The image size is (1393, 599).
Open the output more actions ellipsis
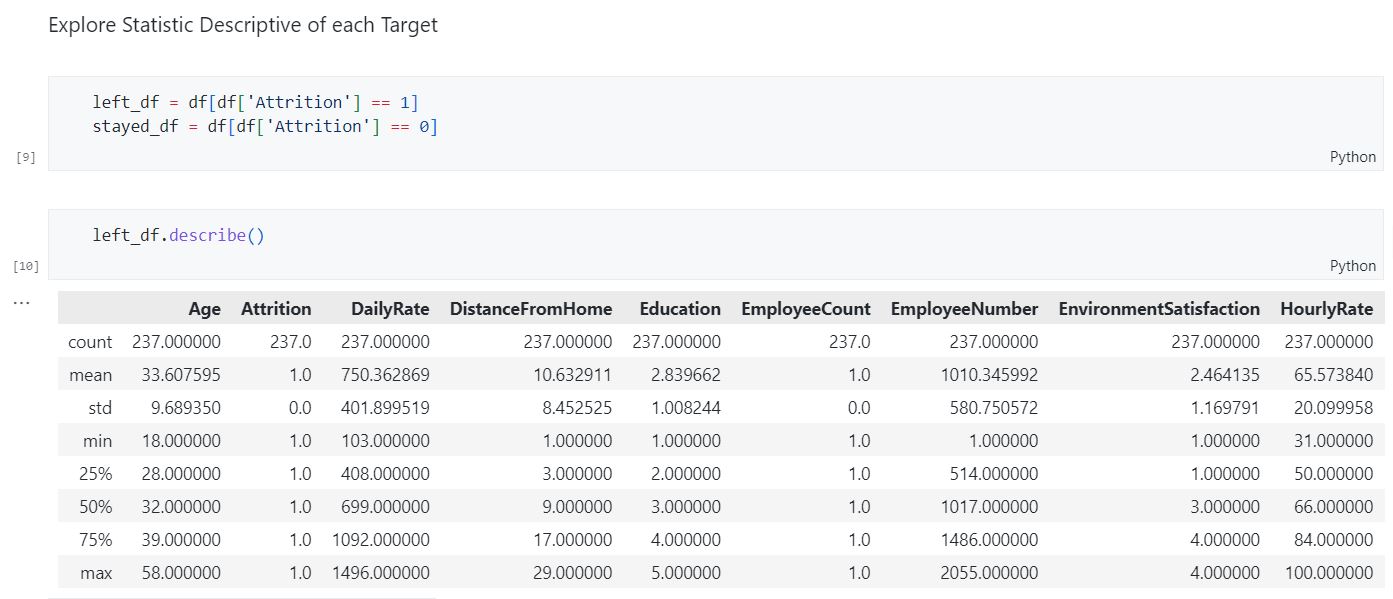click(21, 301)
